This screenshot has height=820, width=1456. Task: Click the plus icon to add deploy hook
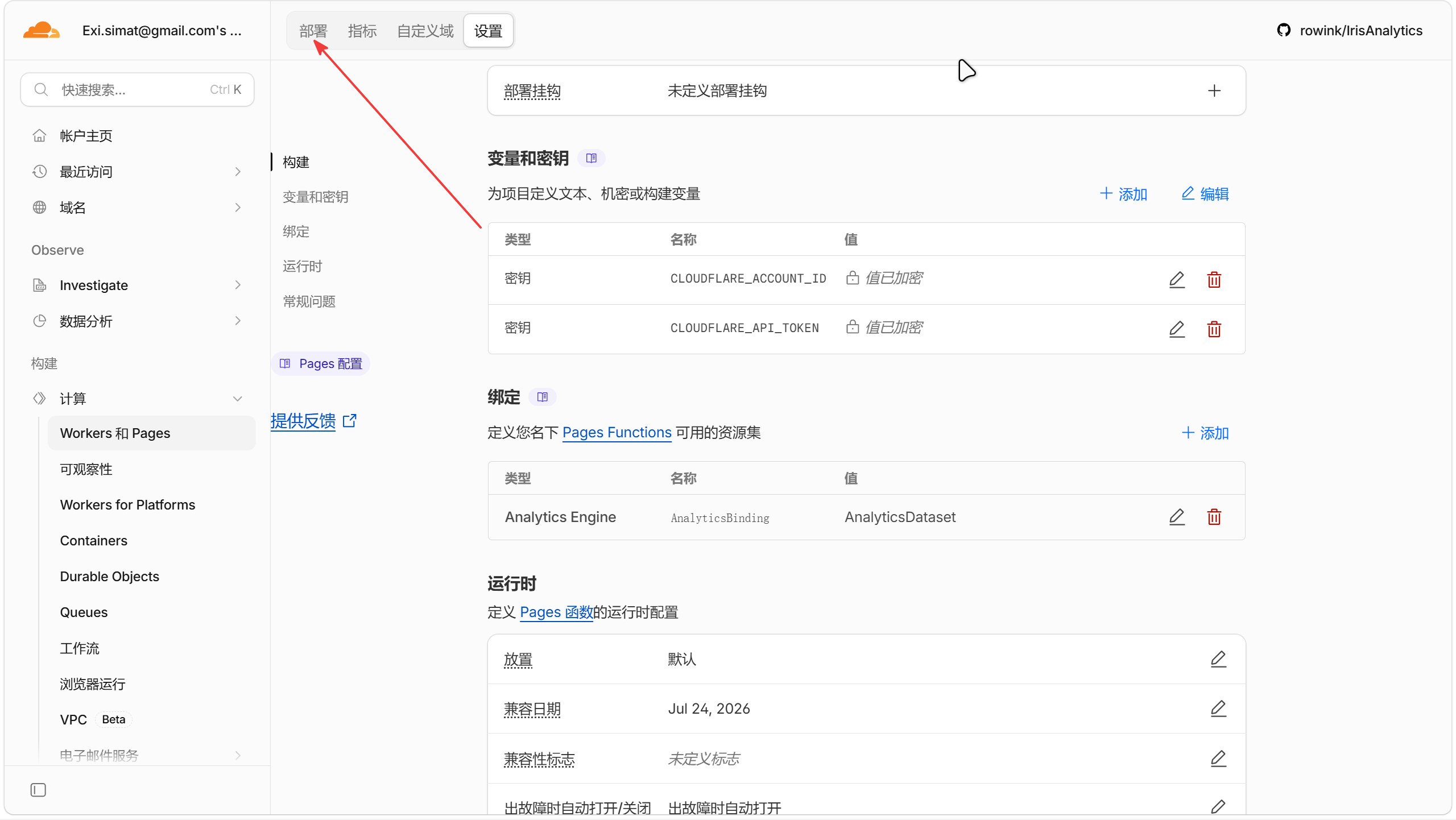pyautogui.click(x=1214, y=91)
